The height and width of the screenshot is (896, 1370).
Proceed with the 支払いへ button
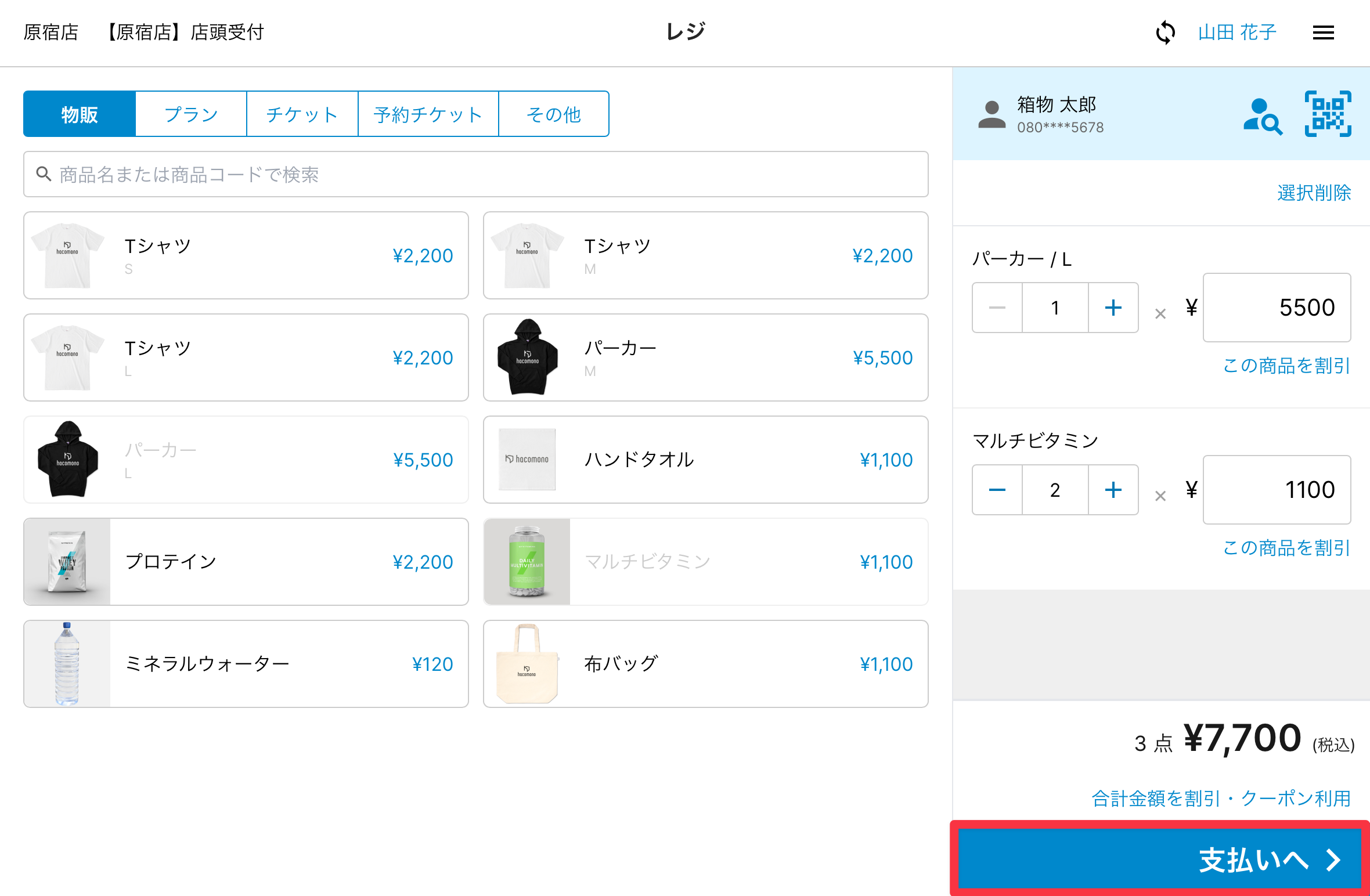point(1160,859)
